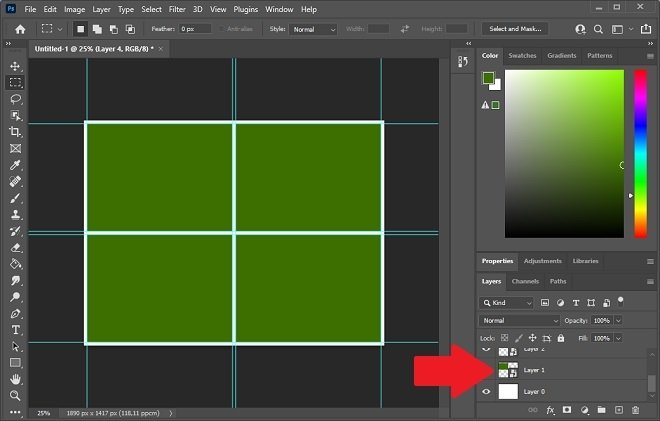Screen dimensions: 660x421
Task: Click the Add layer style fx icon
Action: coord(550,410)
